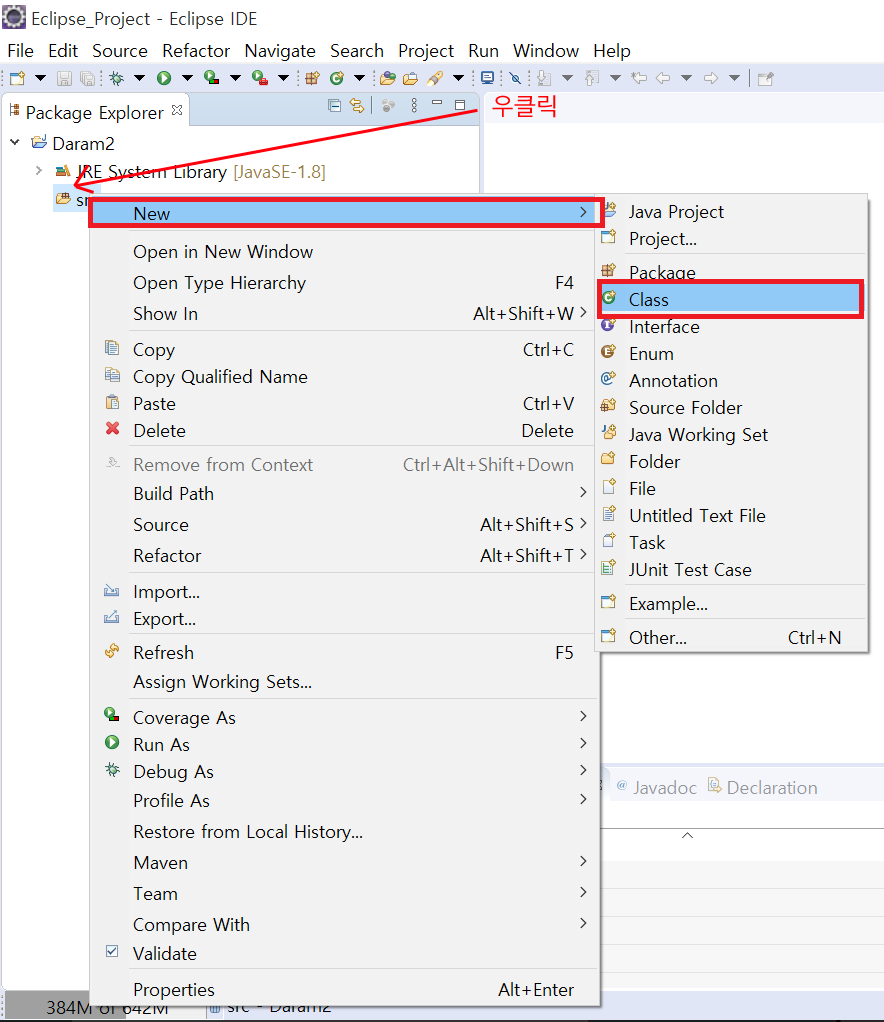Screen dimensions: 884x1022
Task: Click the Toggle Mark Occurrences toolbar icon
Action: 515,78
